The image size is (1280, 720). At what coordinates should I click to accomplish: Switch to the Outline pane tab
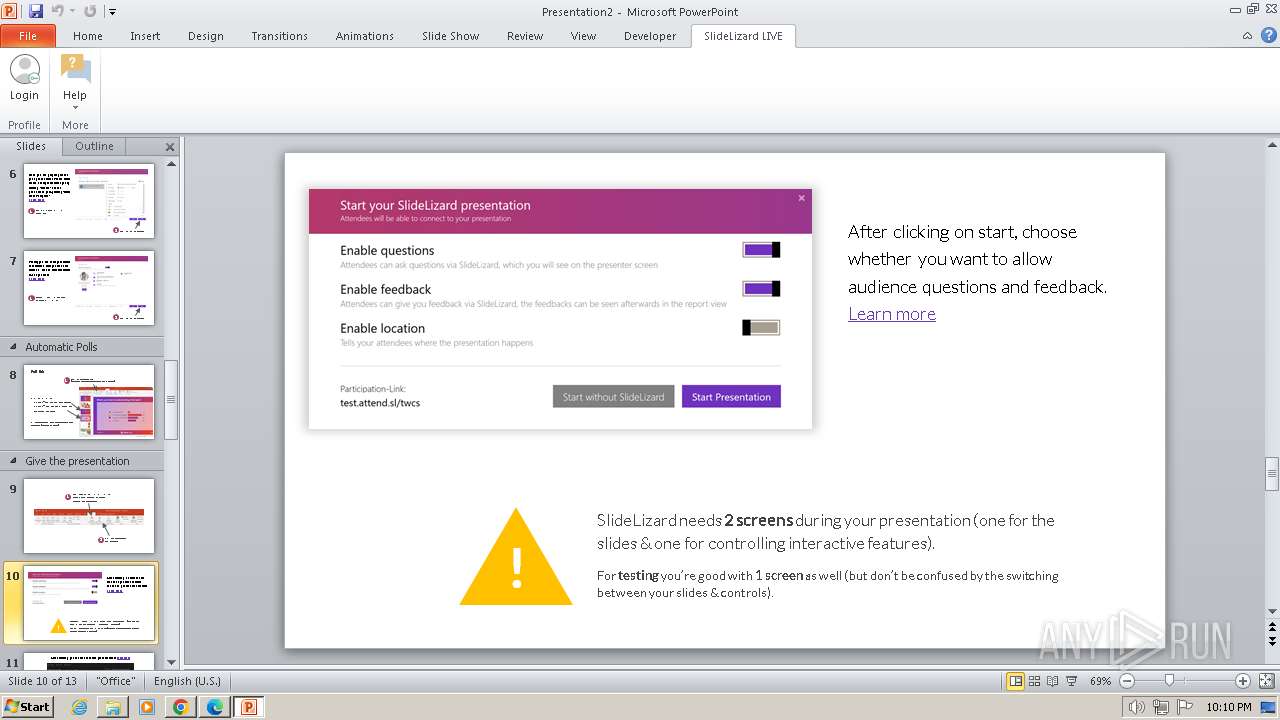pyautogui.click(x=94, y=146)
